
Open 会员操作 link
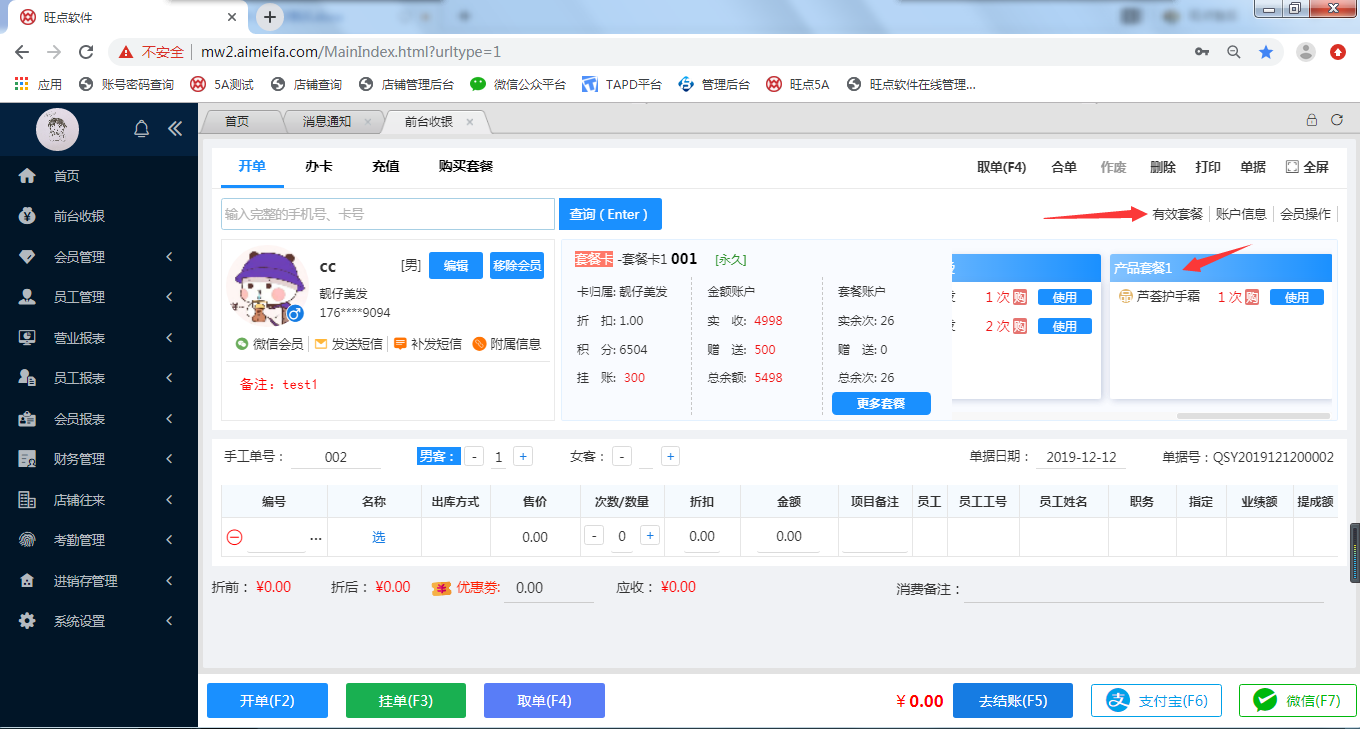click(x=1306, y=214)
